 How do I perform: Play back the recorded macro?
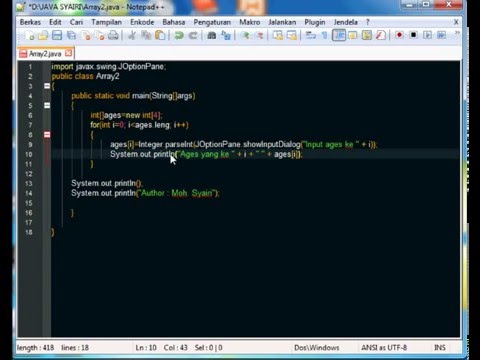pyautogui.click(x=427, y=35)
